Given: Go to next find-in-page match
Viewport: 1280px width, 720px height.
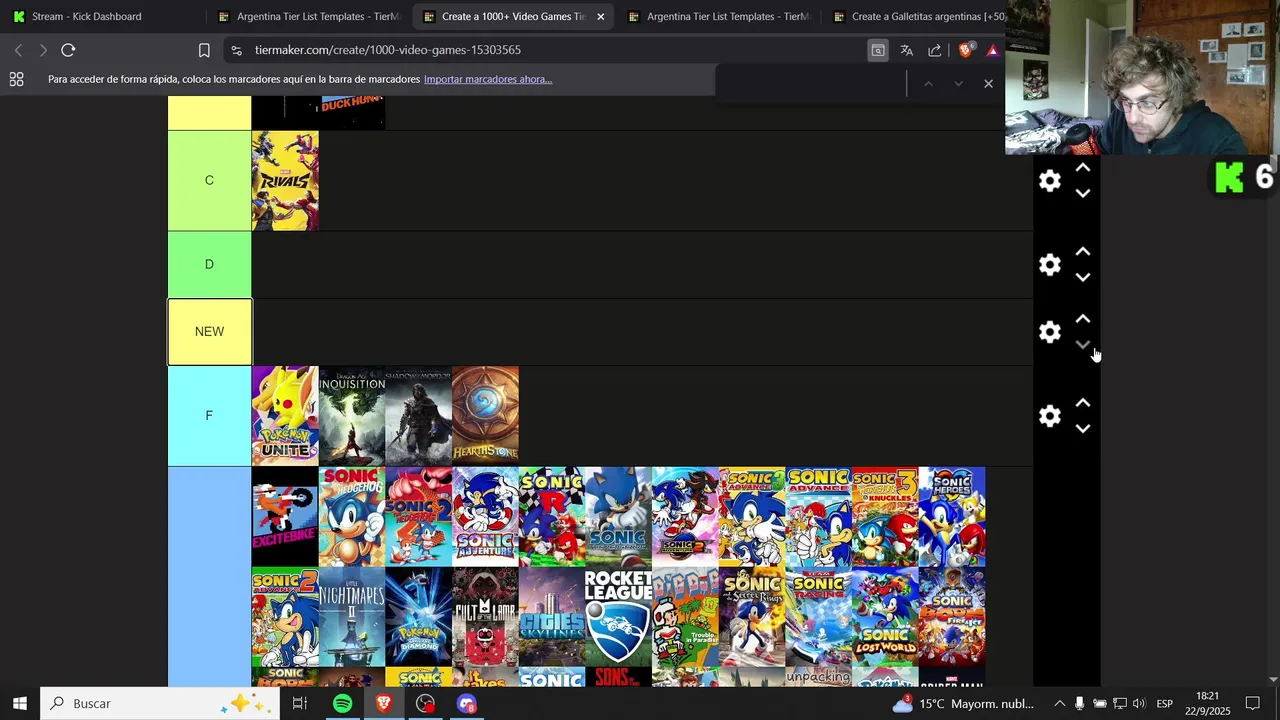Looking at the screenshot, I should pos(958,84).
